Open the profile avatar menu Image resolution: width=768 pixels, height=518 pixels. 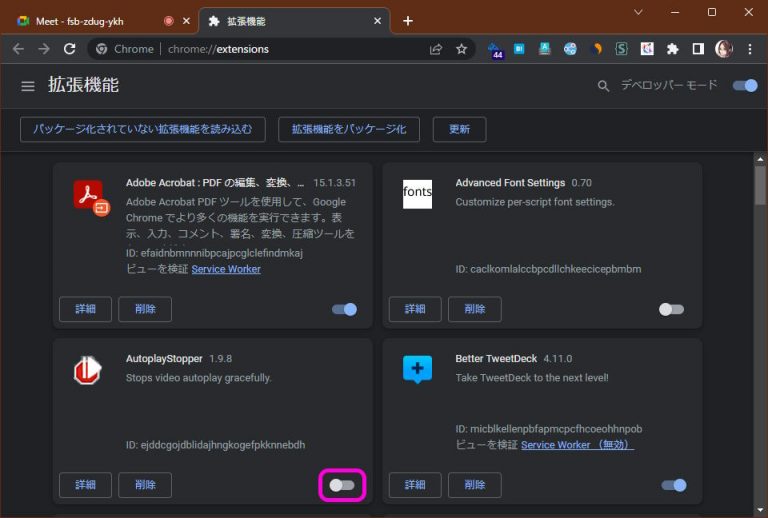[x=724, y=48]
